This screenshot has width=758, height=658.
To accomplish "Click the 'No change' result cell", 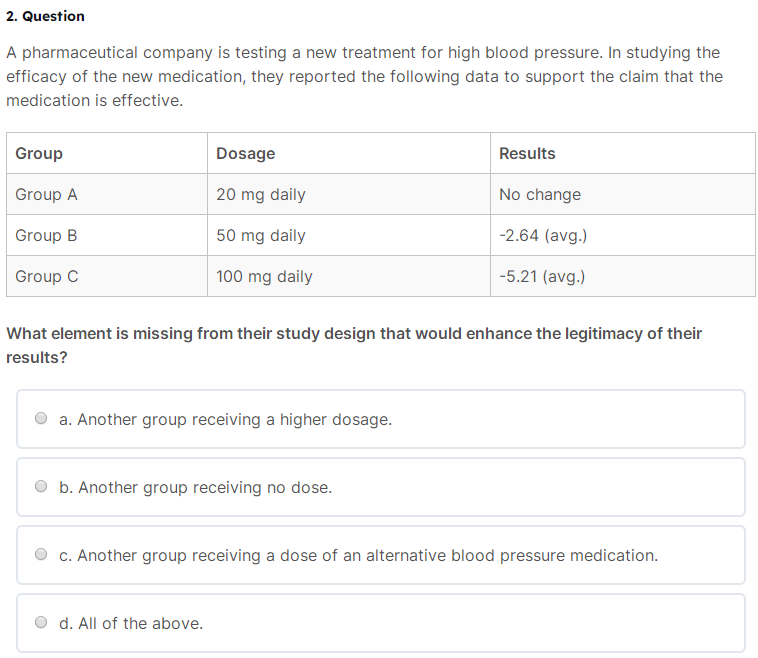I will [623, 194].
